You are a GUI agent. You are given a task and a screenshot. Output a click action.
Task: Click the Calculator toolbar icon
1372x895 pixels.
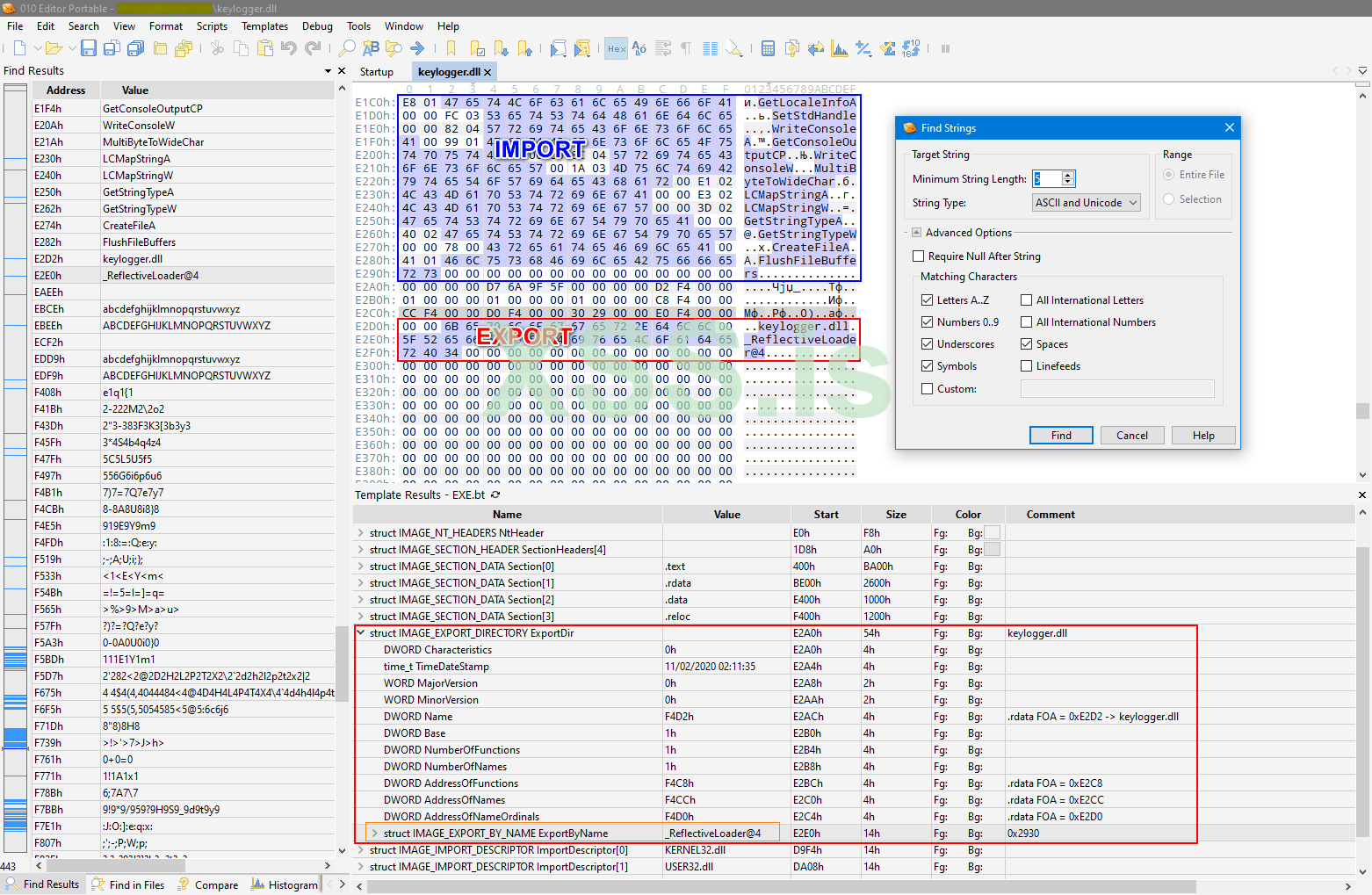(768, 48)
